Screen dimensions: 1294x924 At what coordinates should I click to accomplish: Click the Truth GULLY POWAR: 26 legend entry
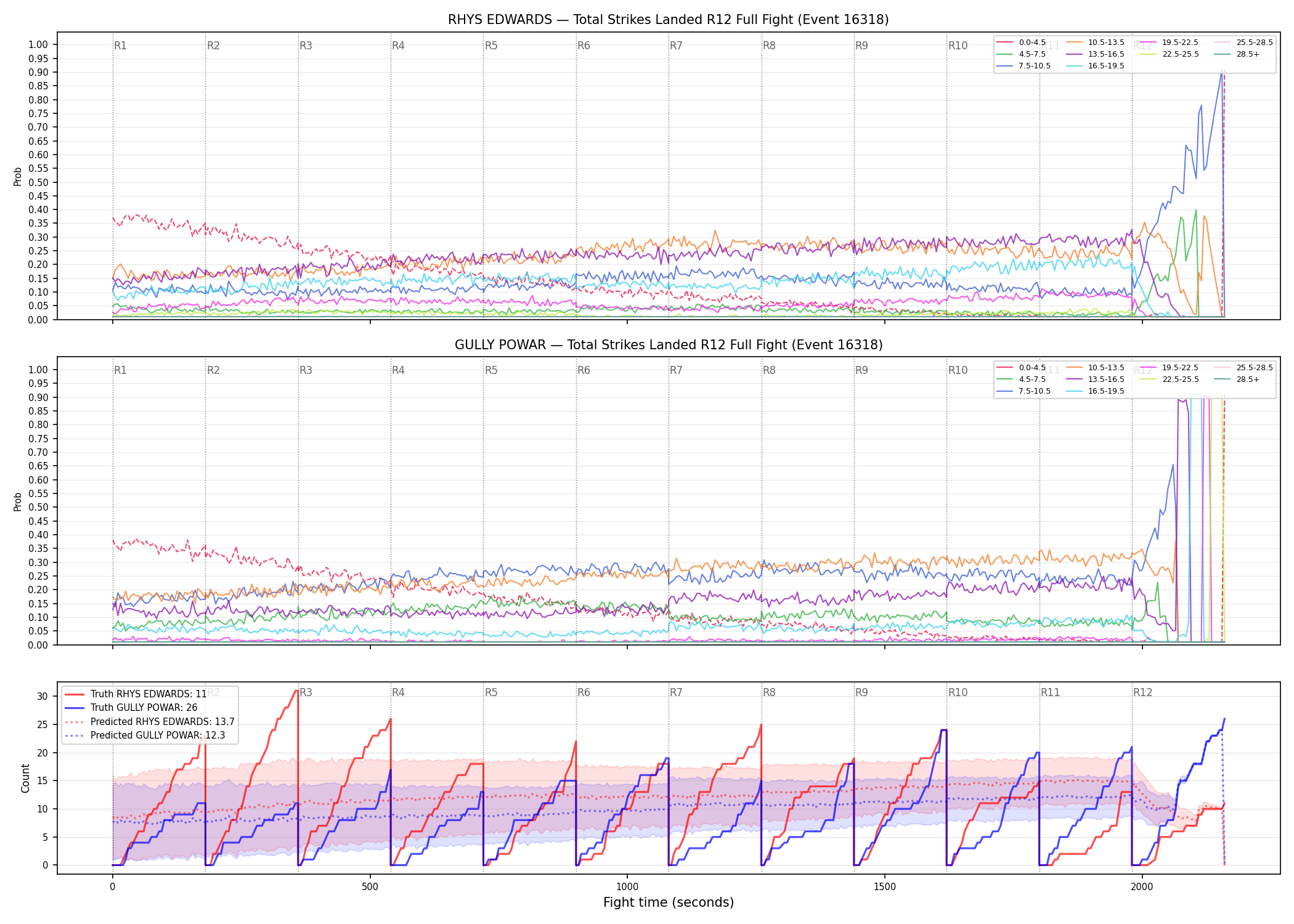(131, 708)
